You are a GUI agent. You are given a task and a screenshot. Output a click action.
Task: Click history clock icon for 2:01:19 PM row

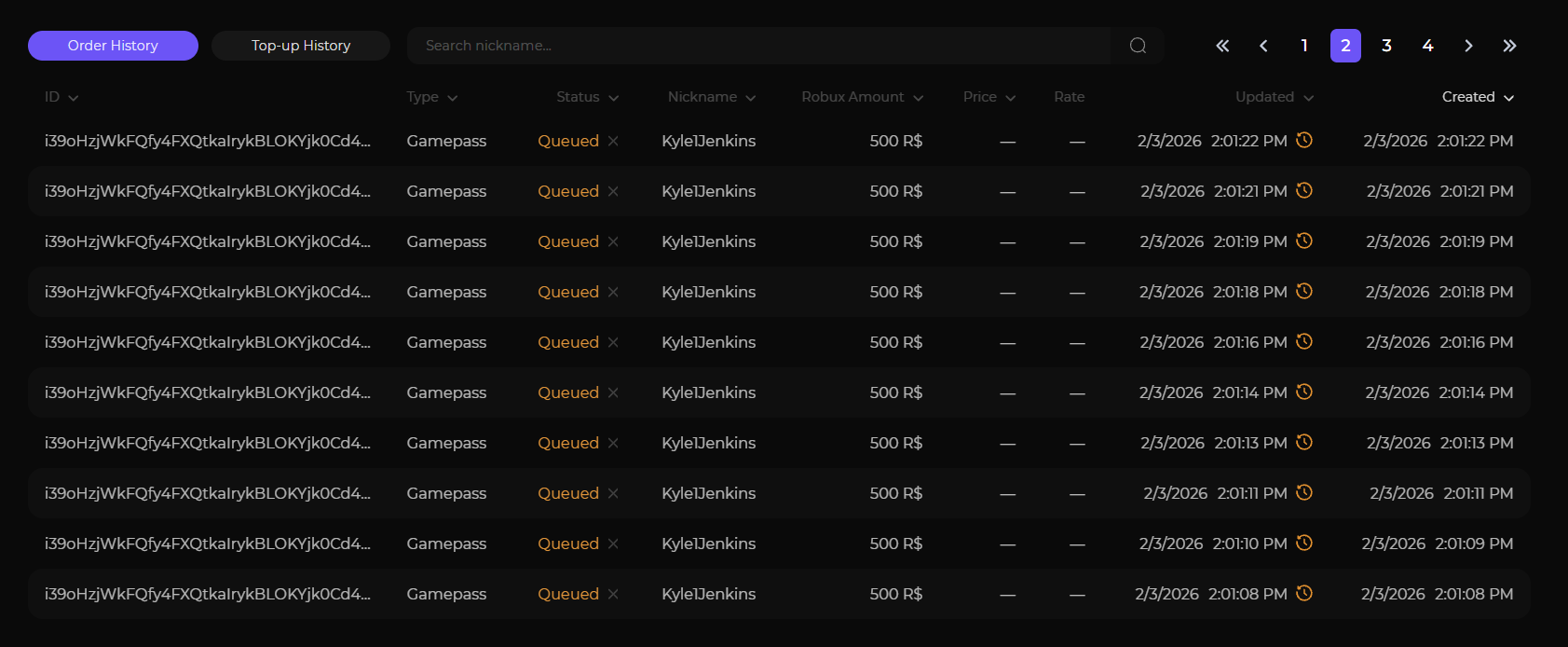click(1304, 241)
